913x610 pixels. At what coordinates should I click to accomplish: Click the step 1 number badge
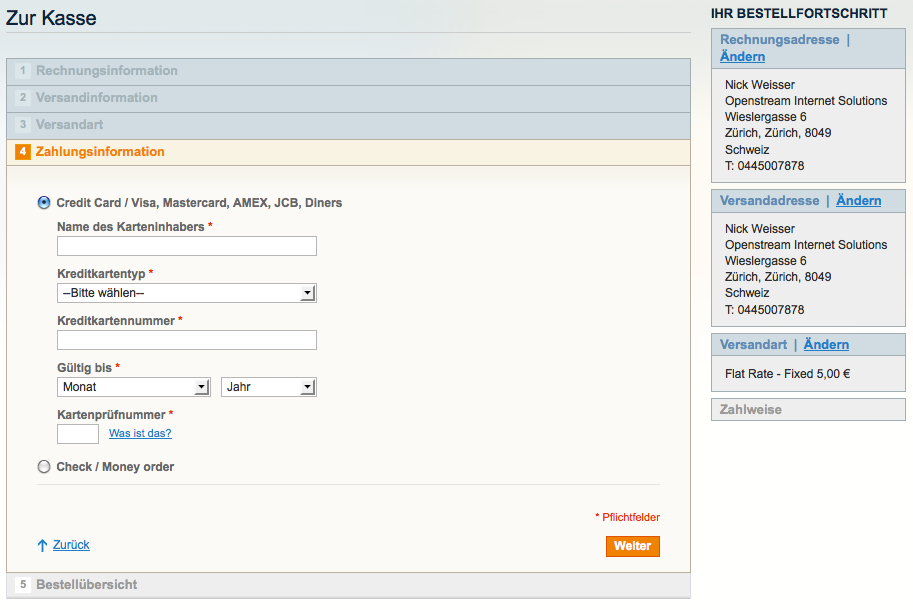(x=23, y=71)
